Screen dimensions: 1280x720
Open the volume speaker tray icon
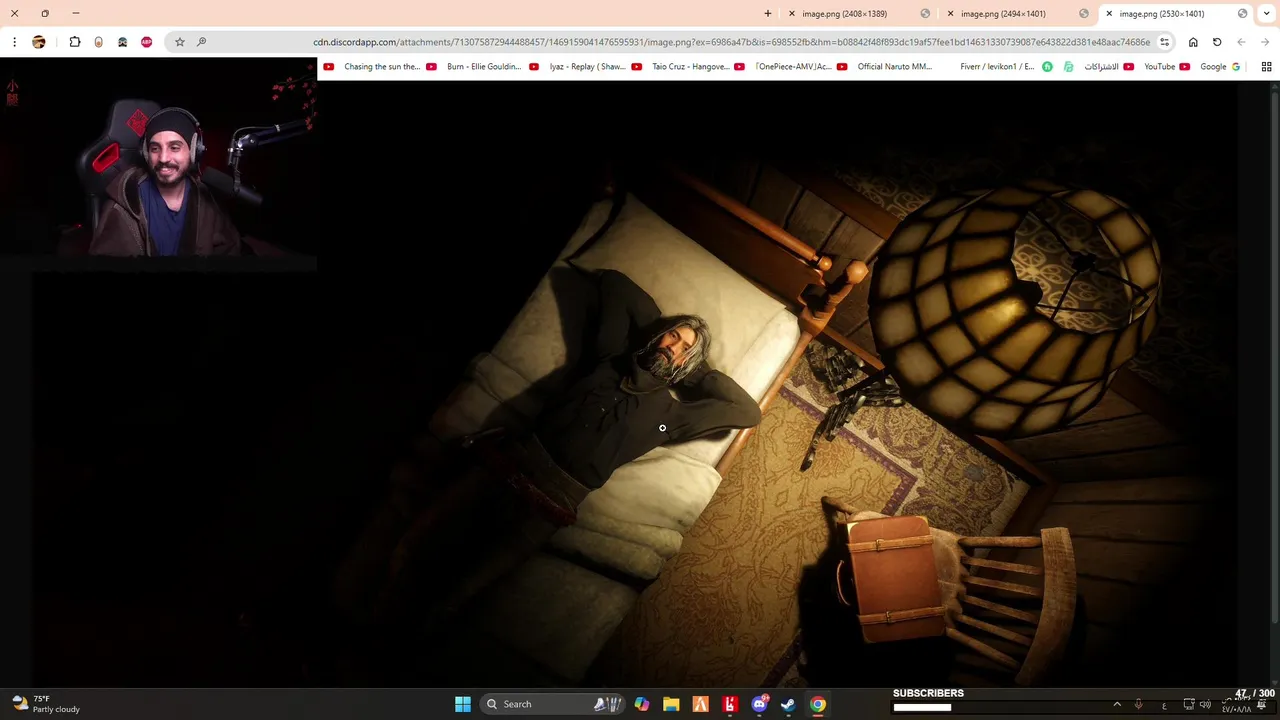(1205, 704)
